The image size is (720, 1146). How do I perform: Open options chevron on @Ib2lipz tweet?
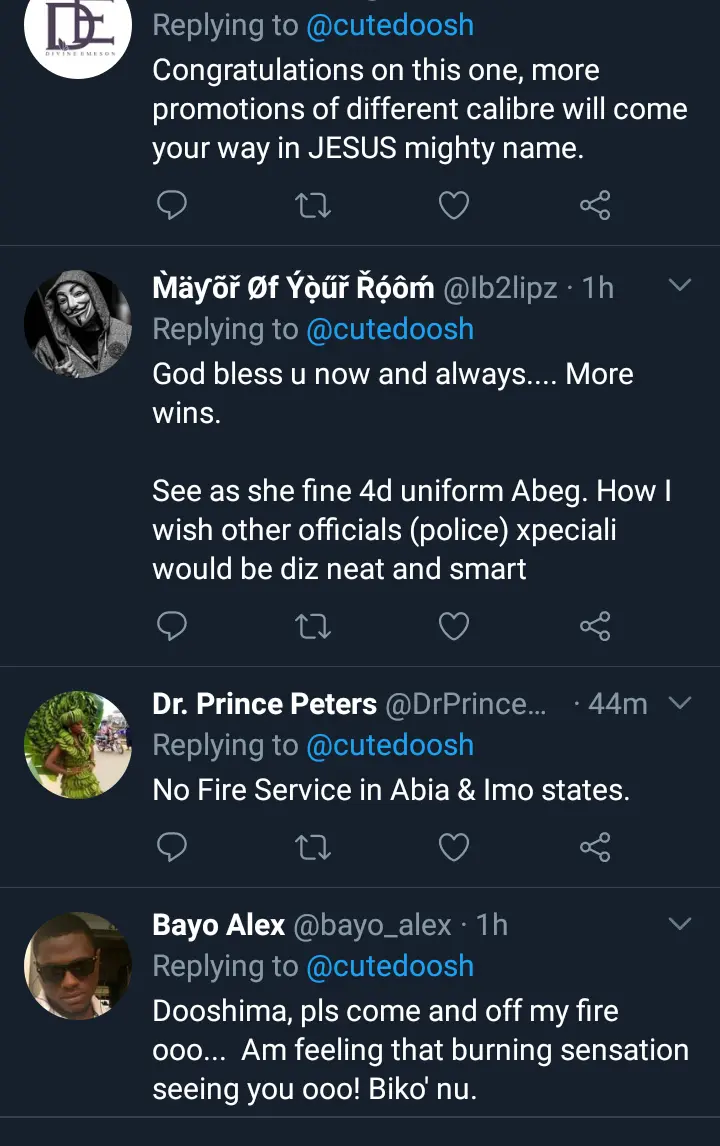tap(680, 285)
